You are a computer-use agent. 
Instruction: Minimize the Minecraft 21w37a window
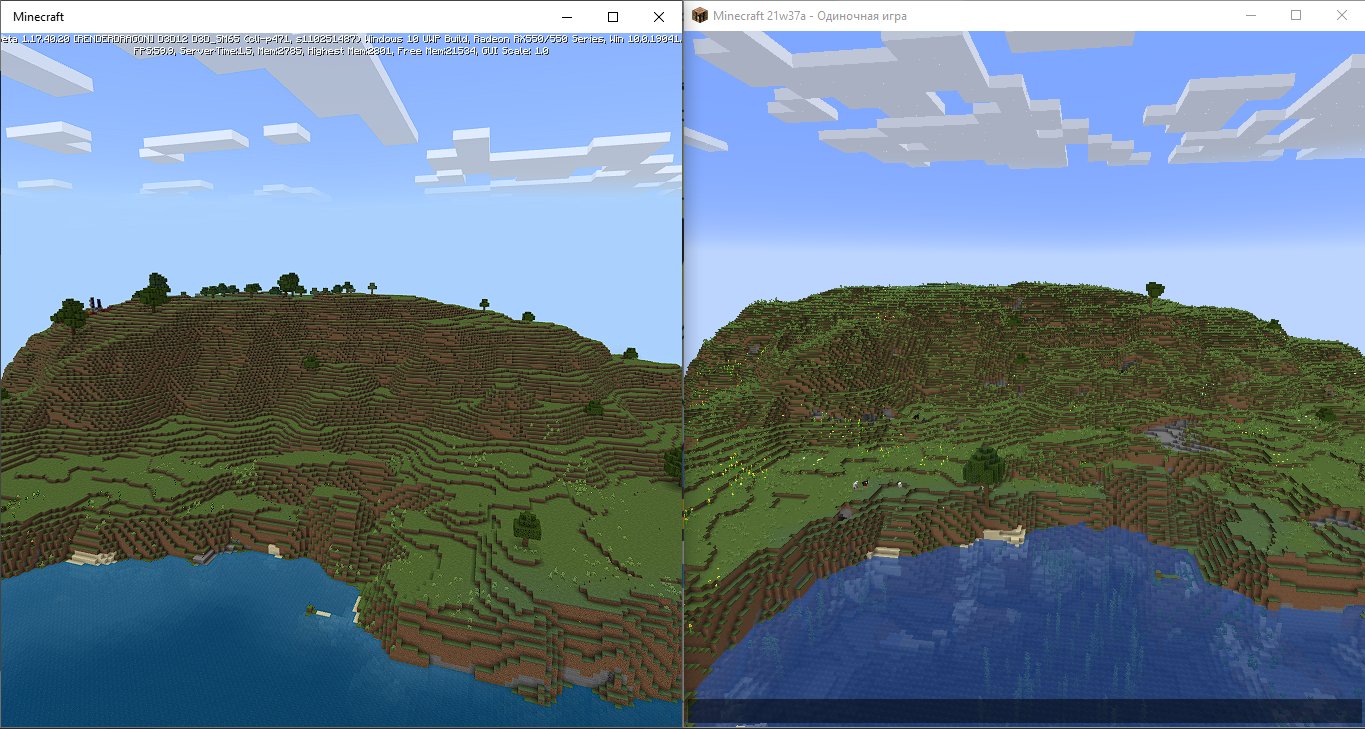click(1250, 16)
